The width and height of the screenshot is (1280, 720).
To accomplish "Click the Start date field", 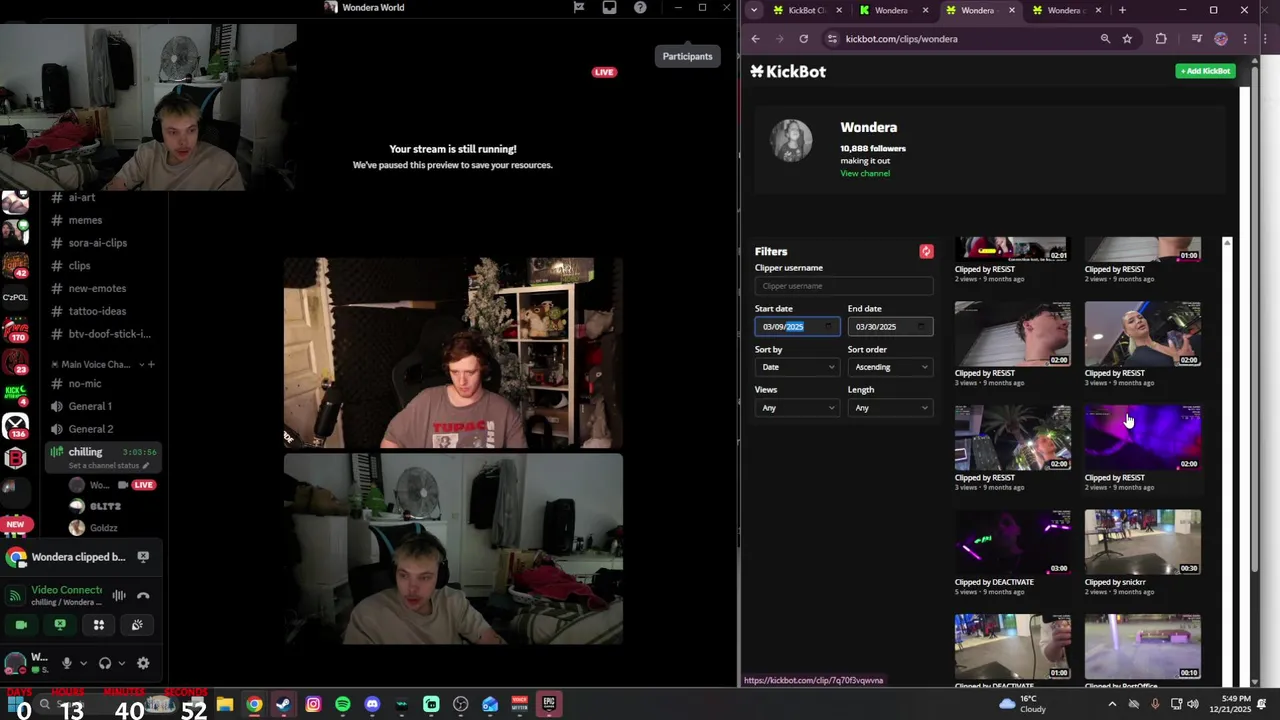I will [797, 327].
